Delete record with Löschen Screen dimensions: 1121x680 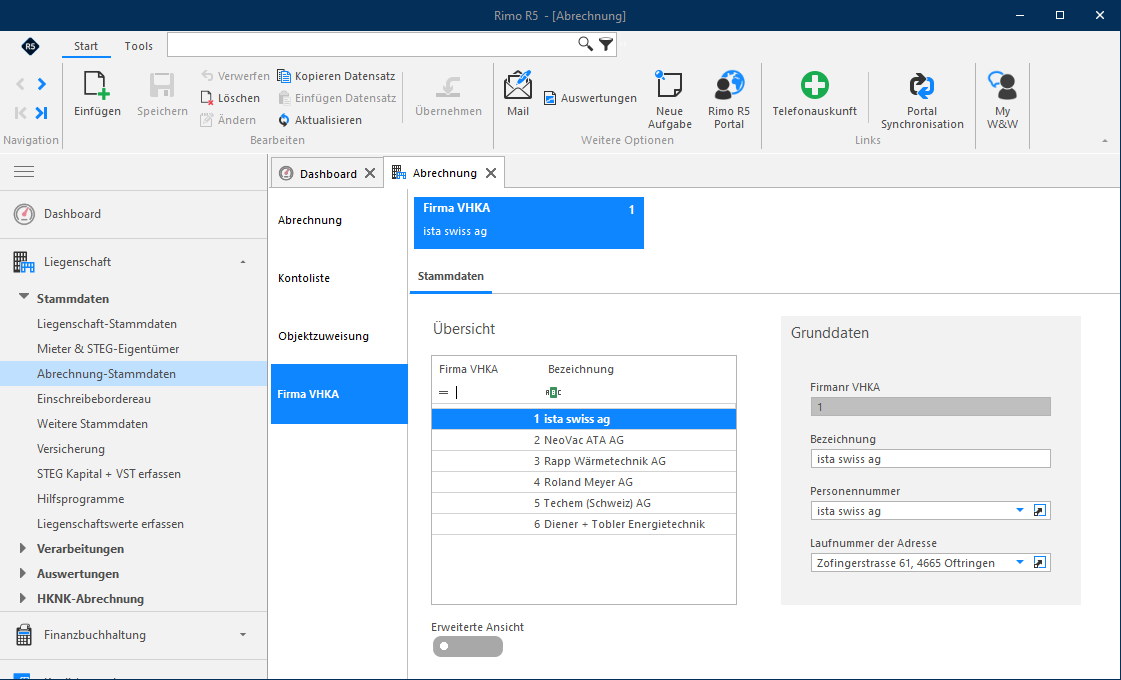click(x=230, y=98)
